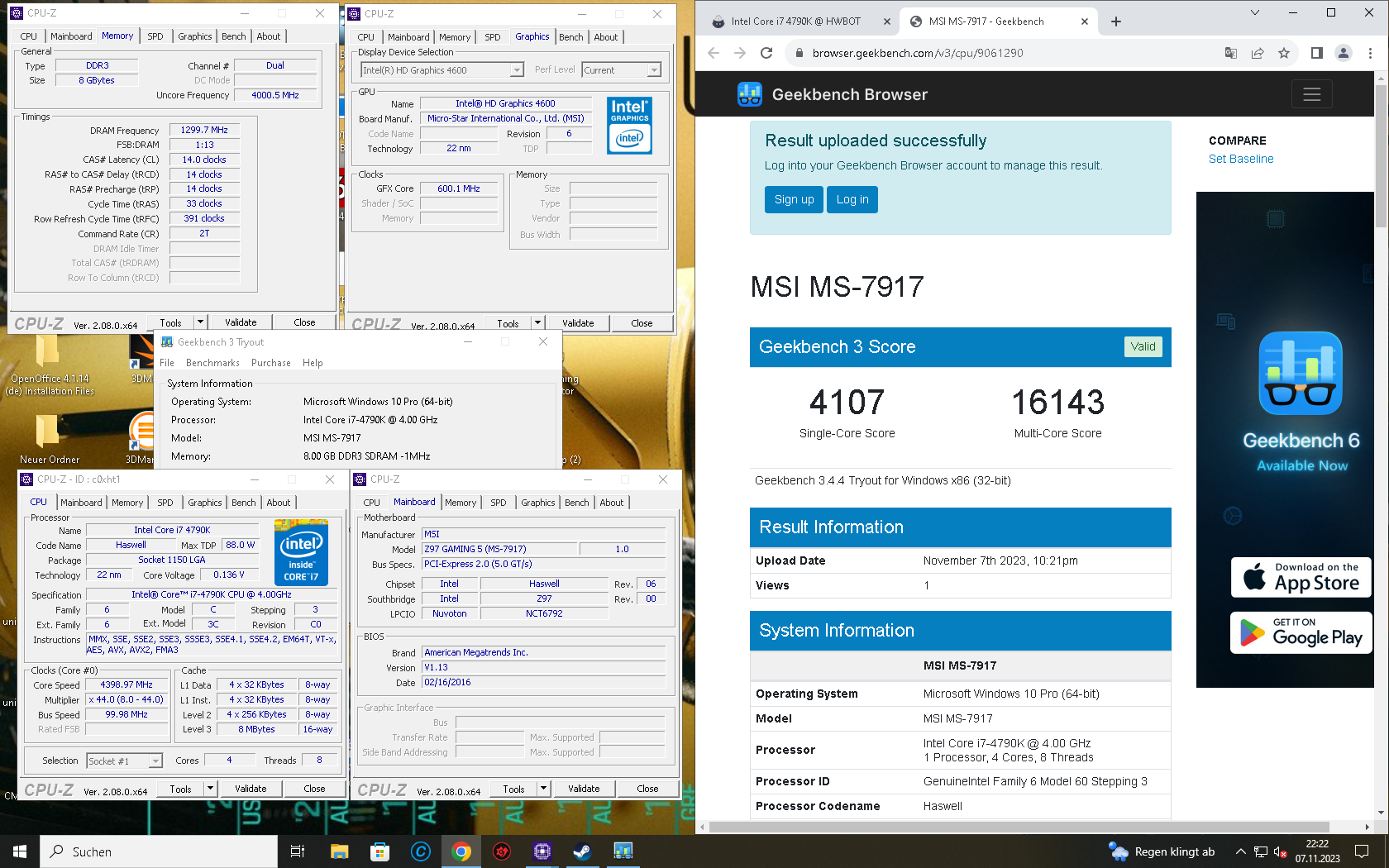Viewport: 1389px width, 868px height.
Task: Open the About tab in Mainboard CPU-Z window
Action: tap(612, 503)
